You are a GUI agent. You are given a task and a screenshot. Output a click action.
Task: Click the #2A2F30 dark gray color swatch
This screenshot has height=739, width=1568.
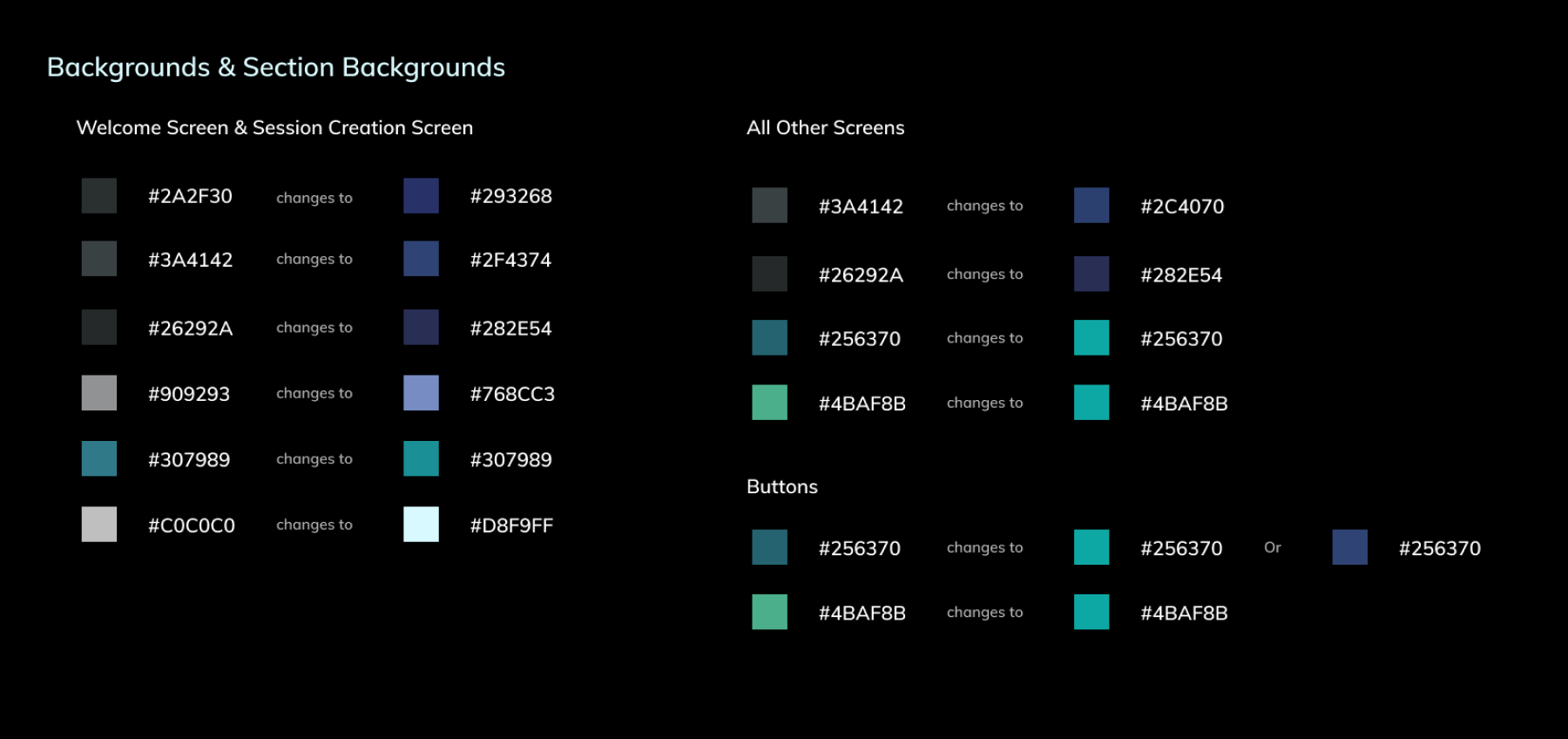(x=98, y=196)
